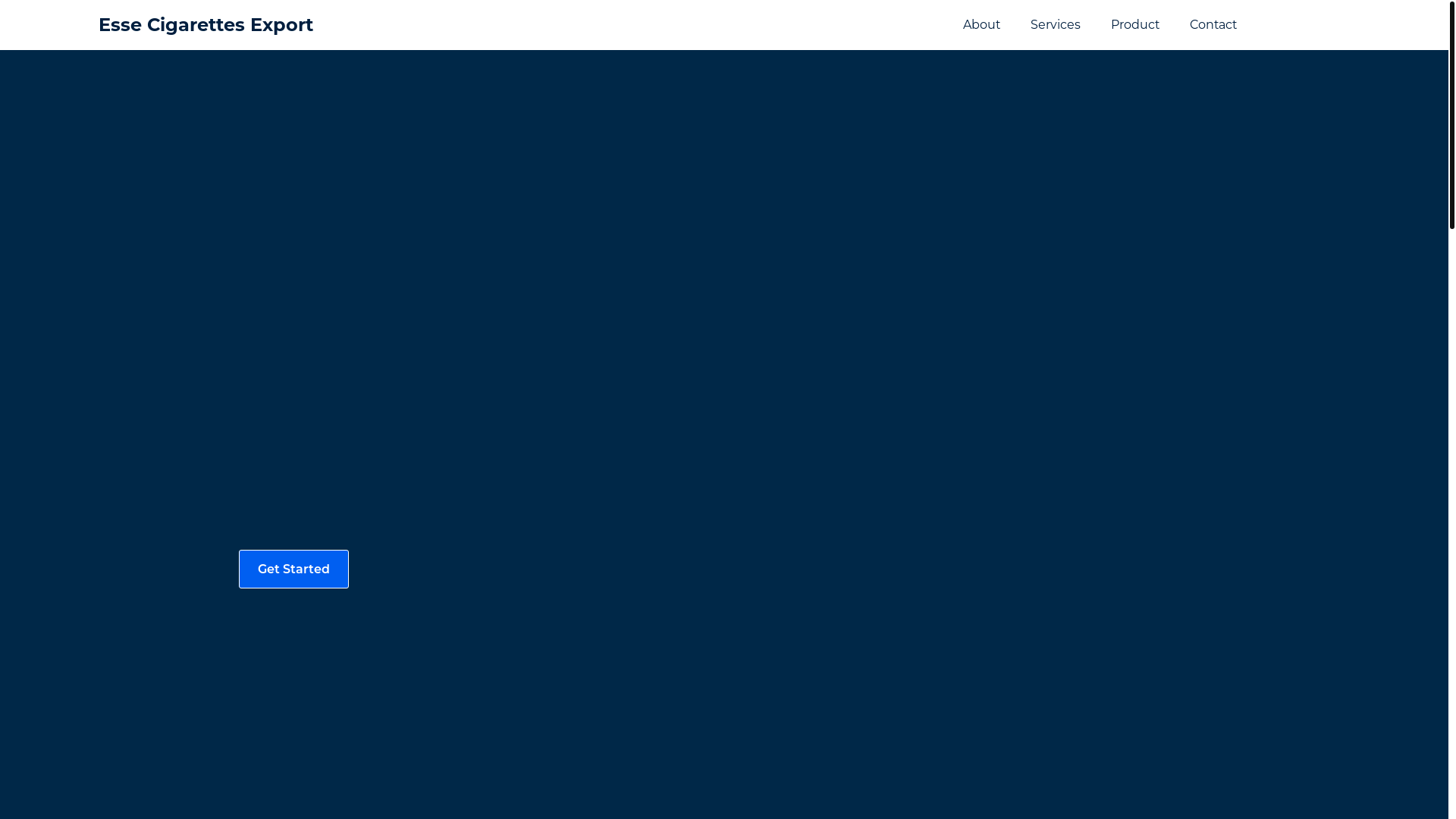The width and height of the screenshot is (1456, 819).
Task: Click the Esse Cigarettes Export site title
Action: 206,25
